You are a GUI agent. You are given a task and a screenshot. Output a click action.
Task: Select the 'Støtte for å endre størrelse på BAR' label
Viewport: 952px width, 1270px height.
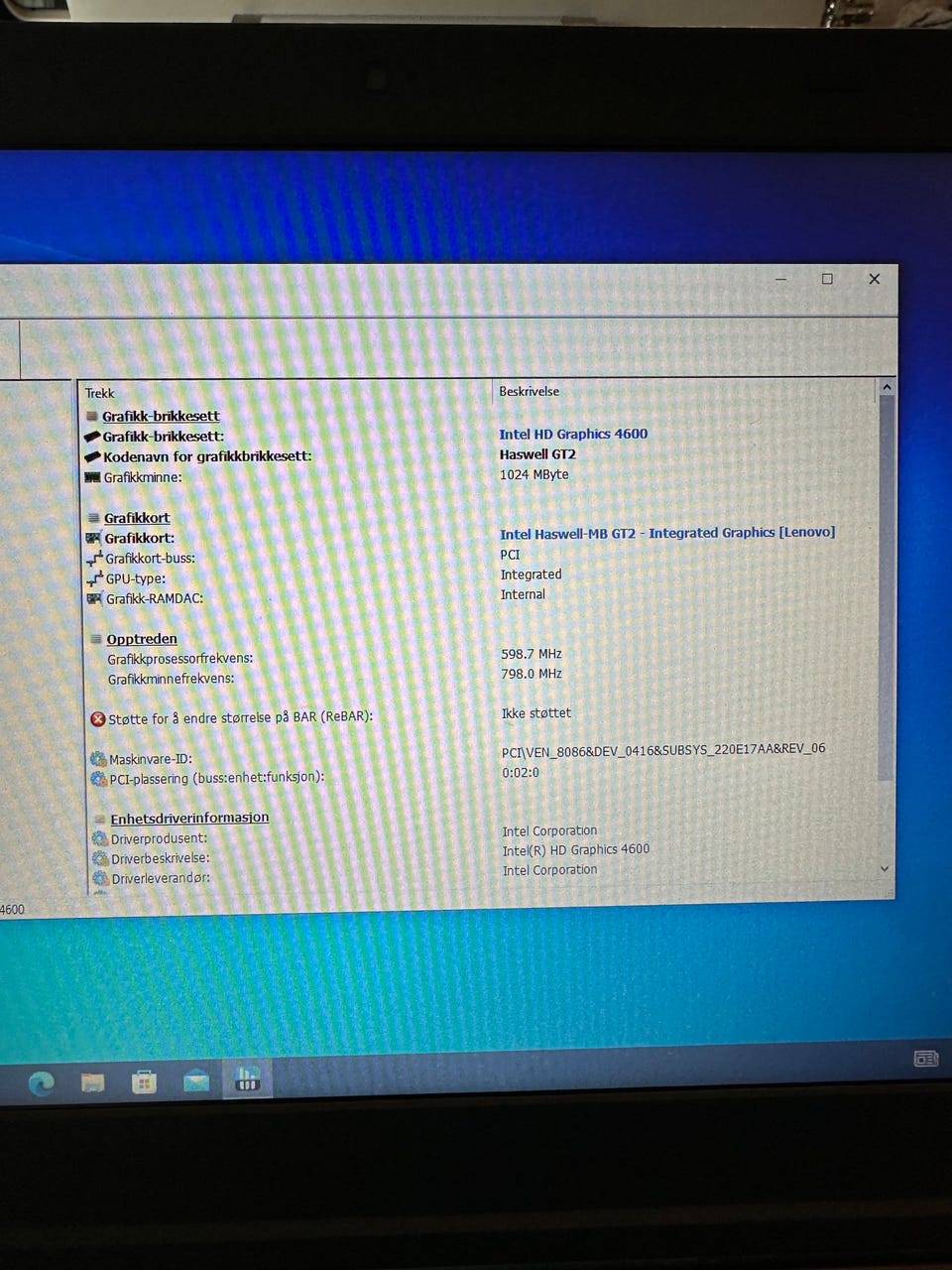[x=241, y=717]
